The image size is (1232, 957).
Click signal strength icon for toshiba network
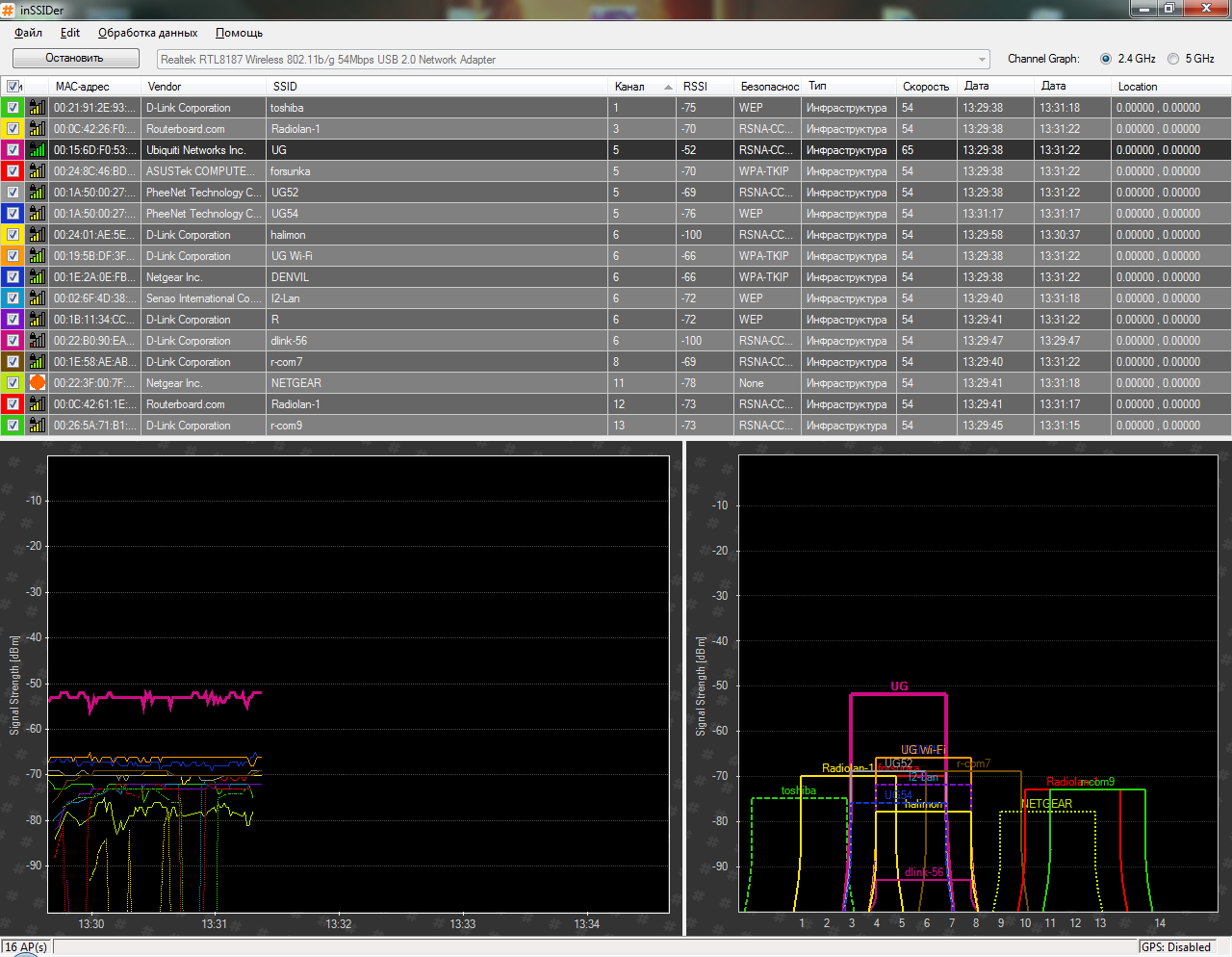tap(37, 108)
